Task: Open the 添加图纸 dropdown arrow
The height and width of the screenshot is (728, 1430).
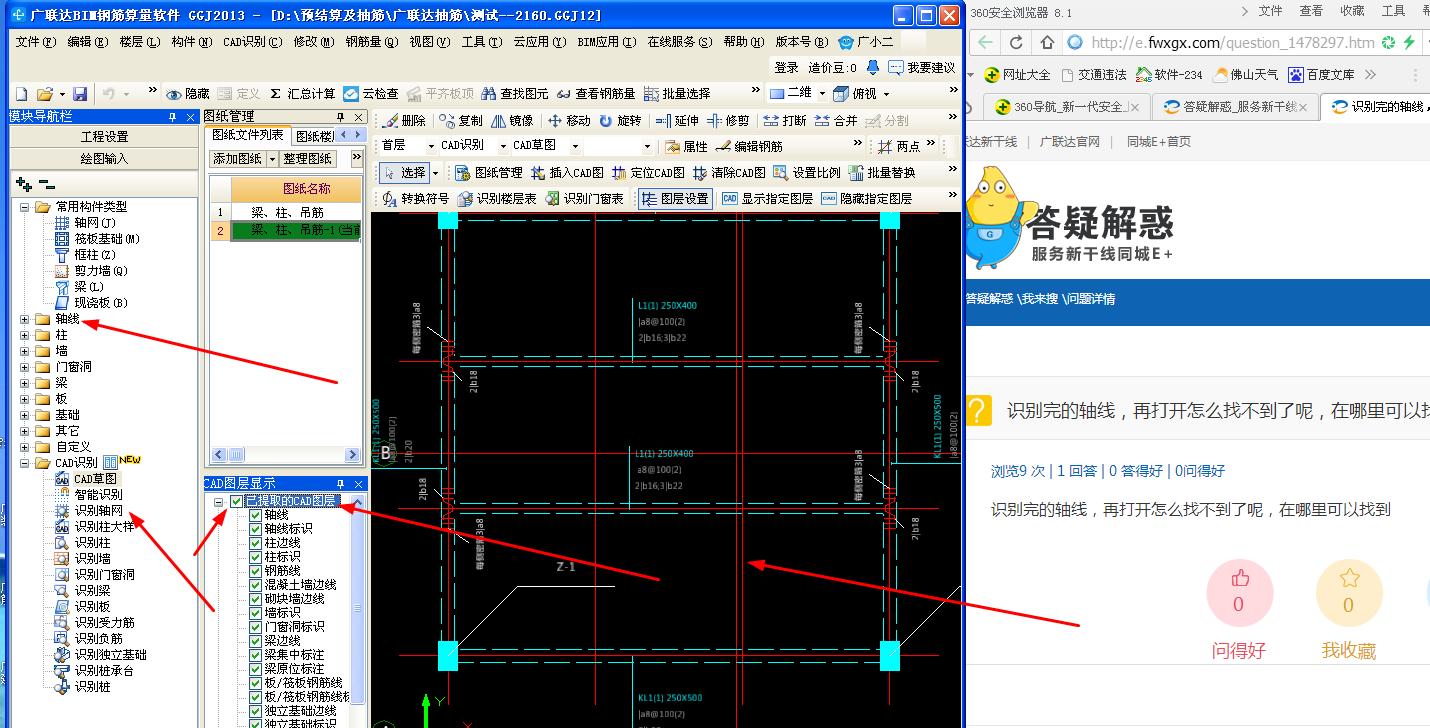Action: (272, 159)
